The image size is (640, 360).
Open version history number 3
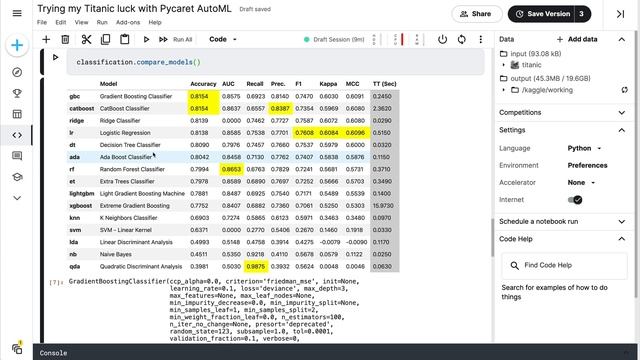tap(582, 14)
